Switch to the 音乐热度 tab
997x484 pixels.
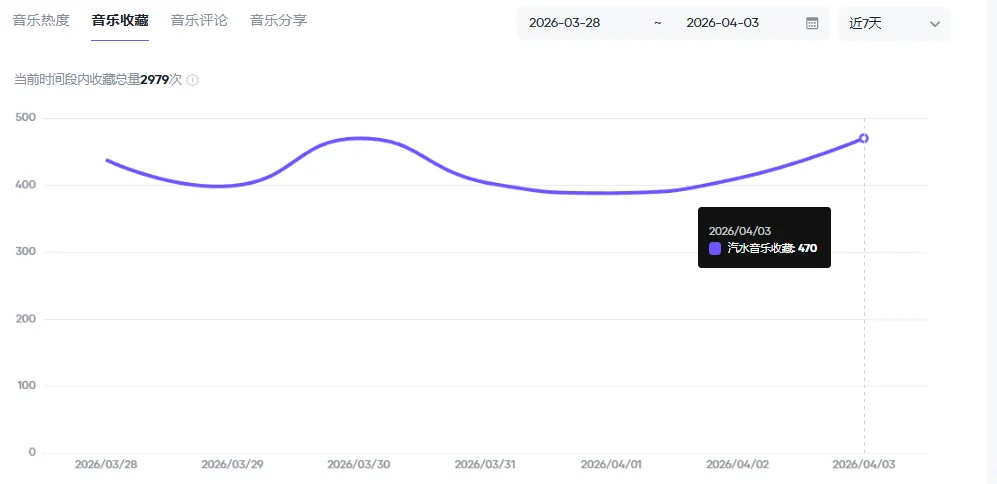point(41,20)
